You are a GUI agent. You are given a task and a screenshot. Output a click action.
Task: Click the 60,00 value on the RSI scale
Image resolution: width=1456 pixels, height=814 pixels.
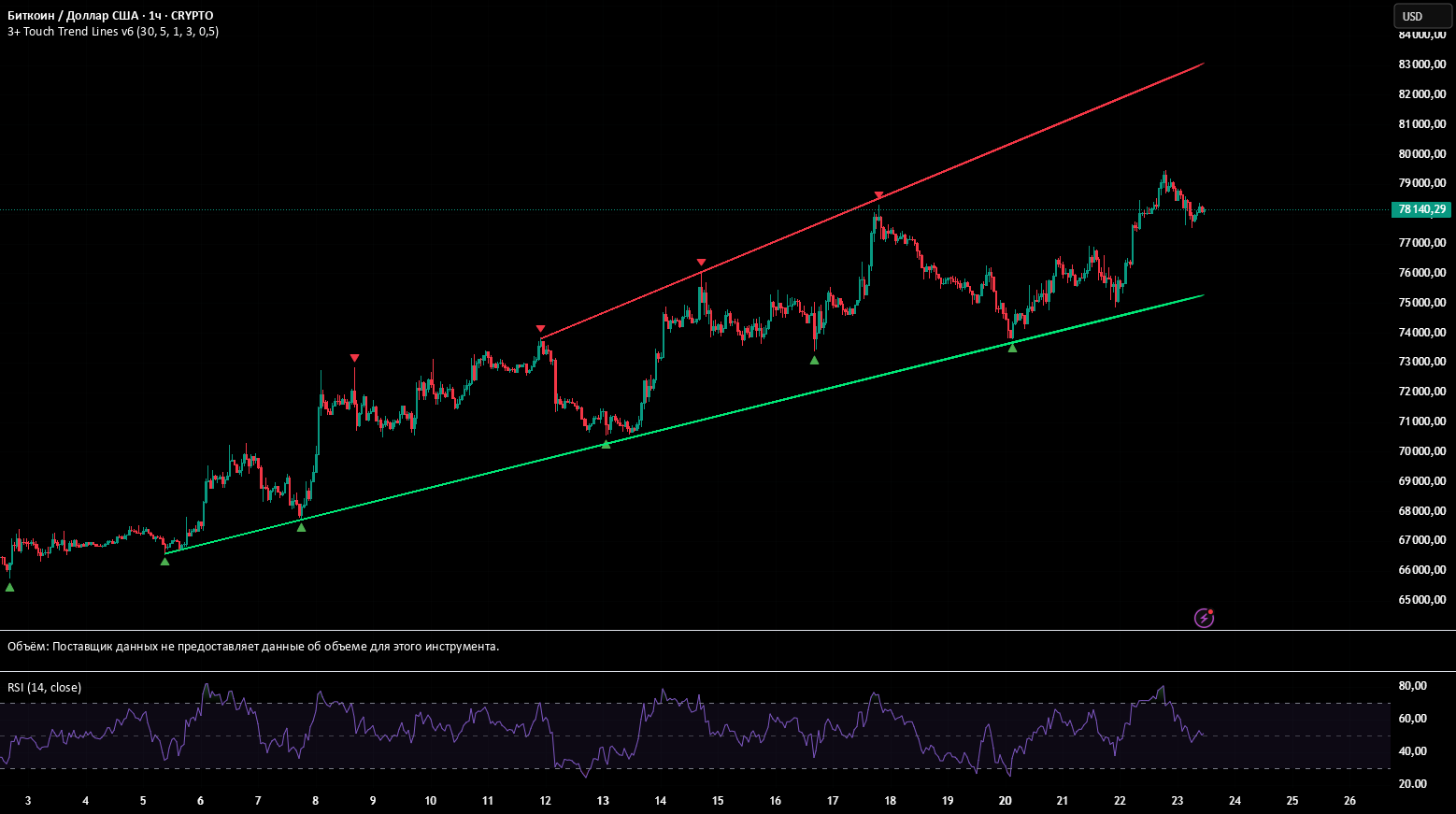click(x=1412, y=719)
